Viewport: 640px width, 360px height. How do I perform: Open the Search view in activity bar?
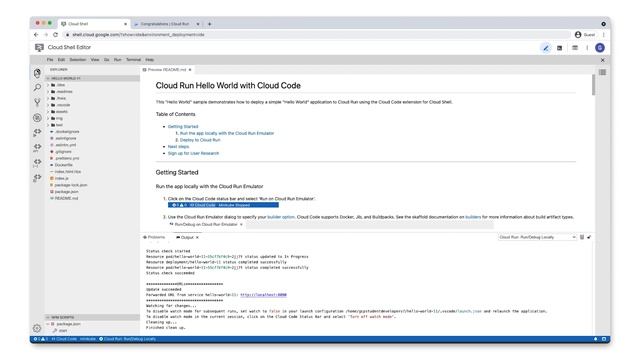click(37, 87)
